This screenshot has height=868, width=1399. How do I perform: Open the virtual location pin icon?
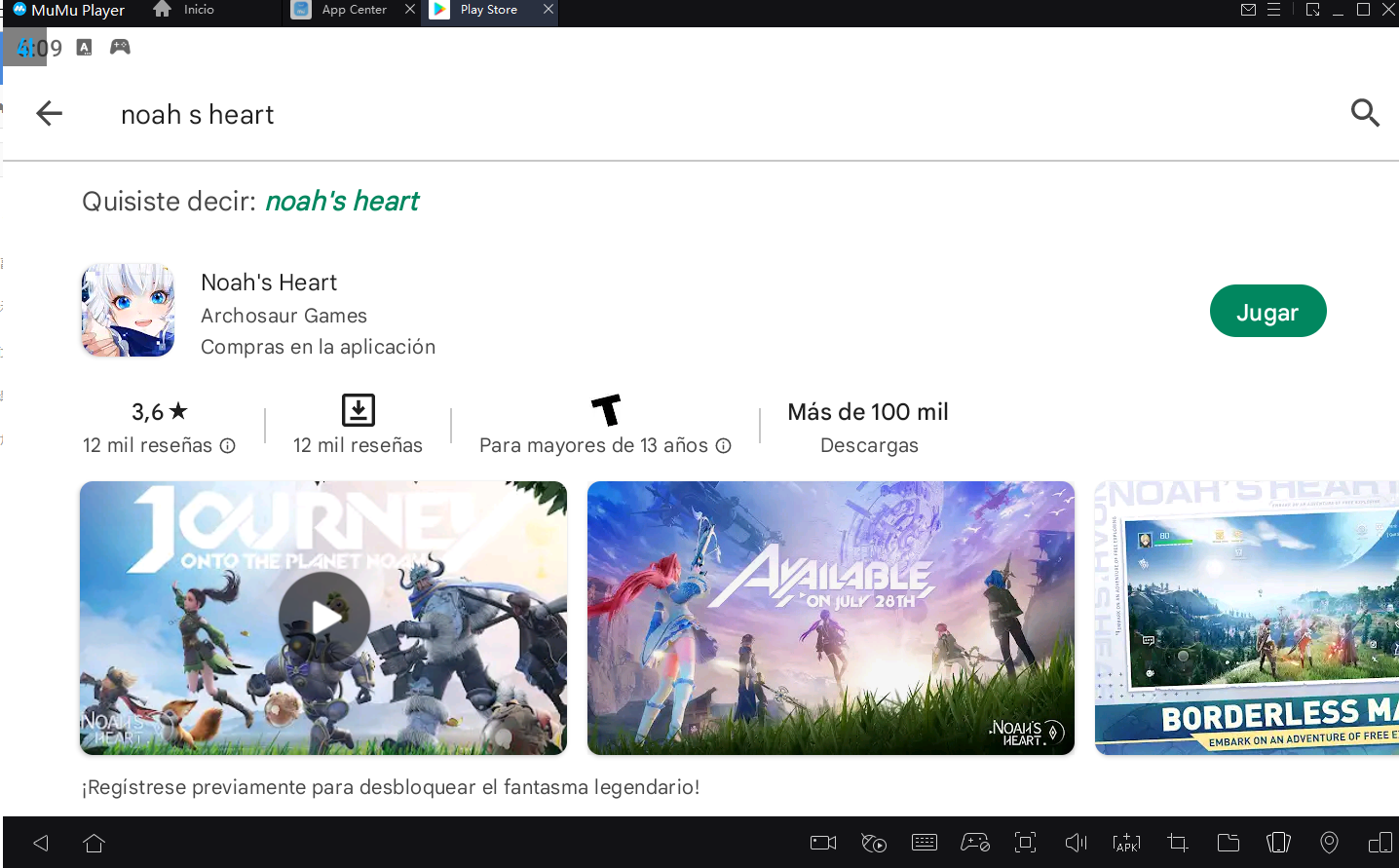[1329, 843]
